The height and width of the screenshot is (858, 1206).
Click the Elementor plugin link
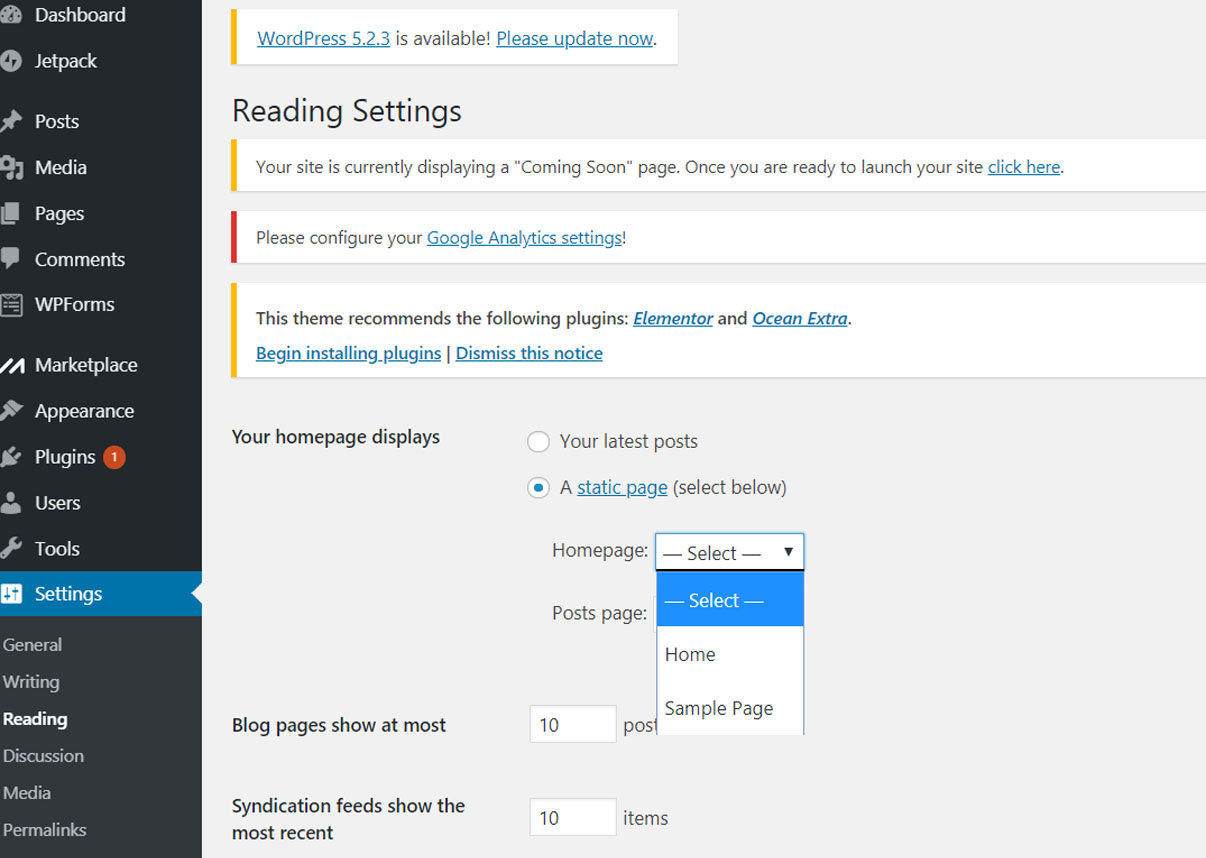tap(673, 319)
